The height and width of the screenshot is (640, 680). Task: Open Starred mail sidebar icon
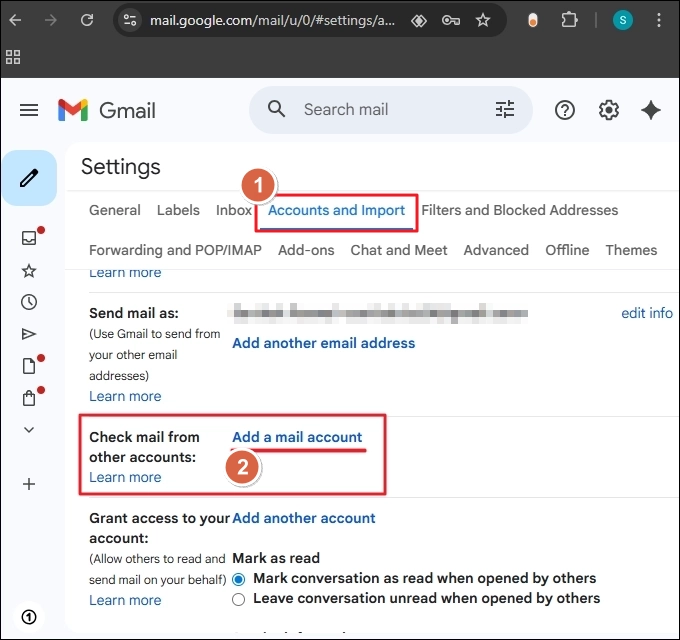click(29, 271)
